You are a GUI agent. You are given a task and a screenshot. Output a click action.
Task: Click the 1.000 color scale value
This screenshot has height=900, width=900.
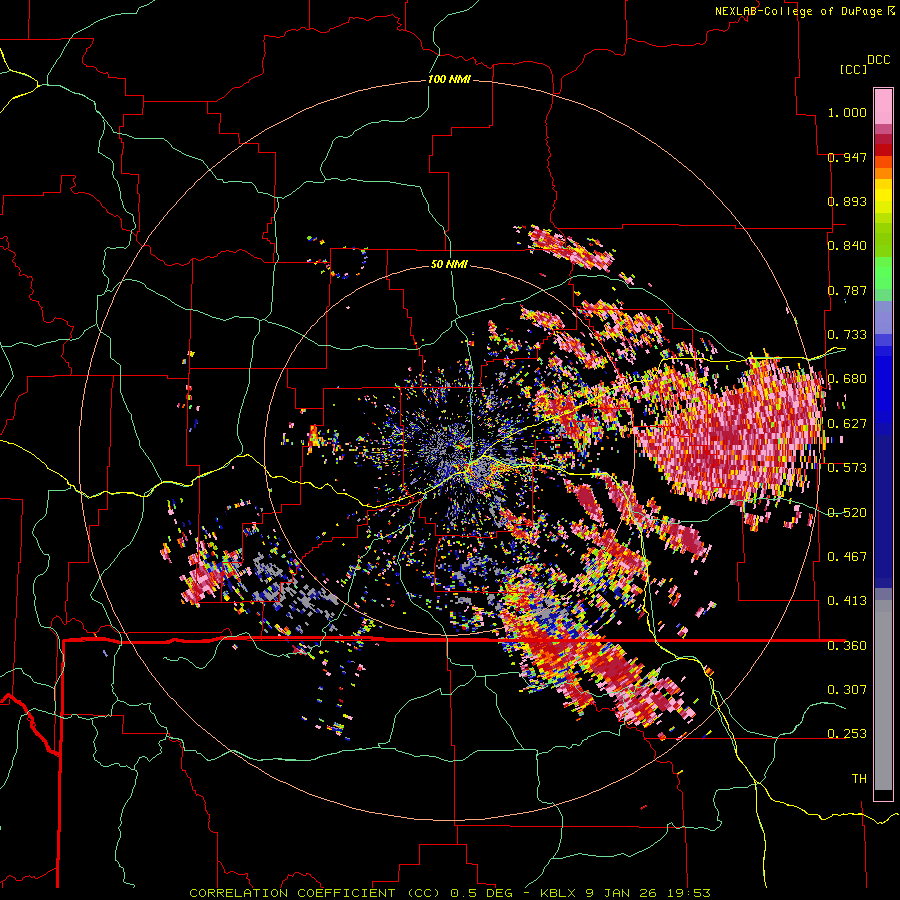click(x=847, y=112)
